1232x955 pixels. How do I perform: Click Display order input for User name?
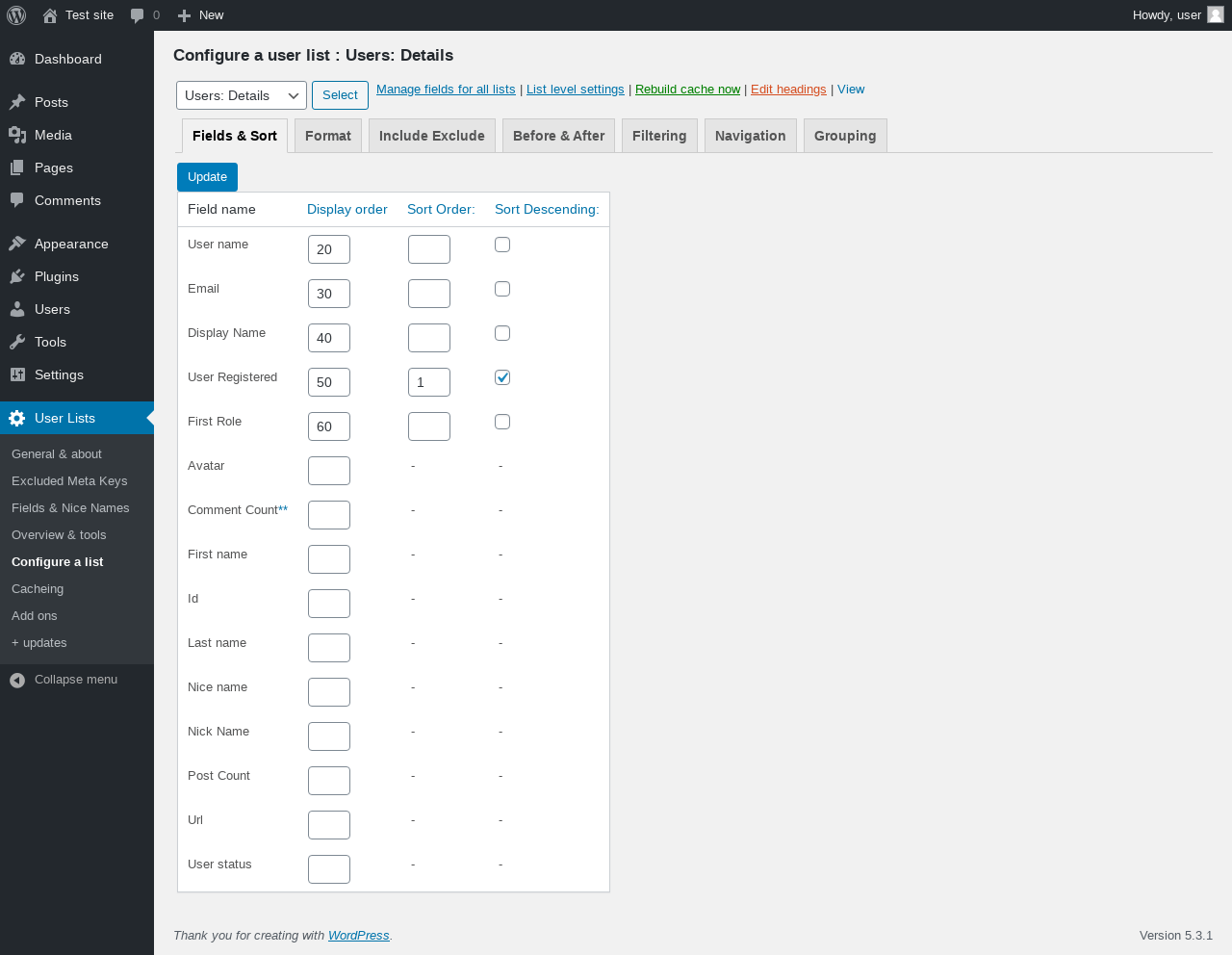[x=329, y=249]
